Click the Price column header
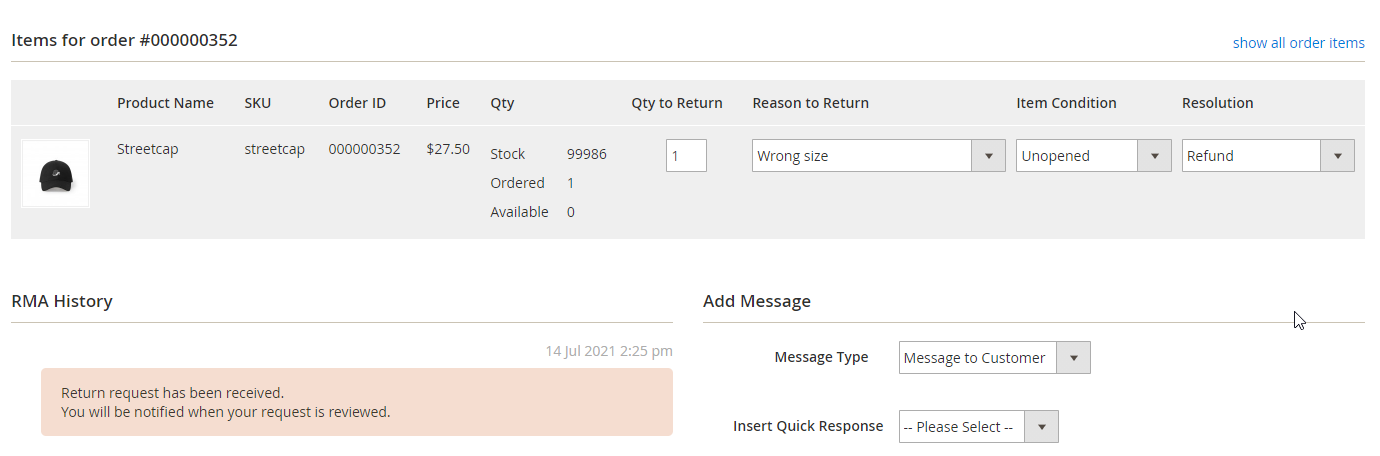Image resolution: width=1380 pixels, height=456 pixels. pyautogui.click(x=443, y=103)
